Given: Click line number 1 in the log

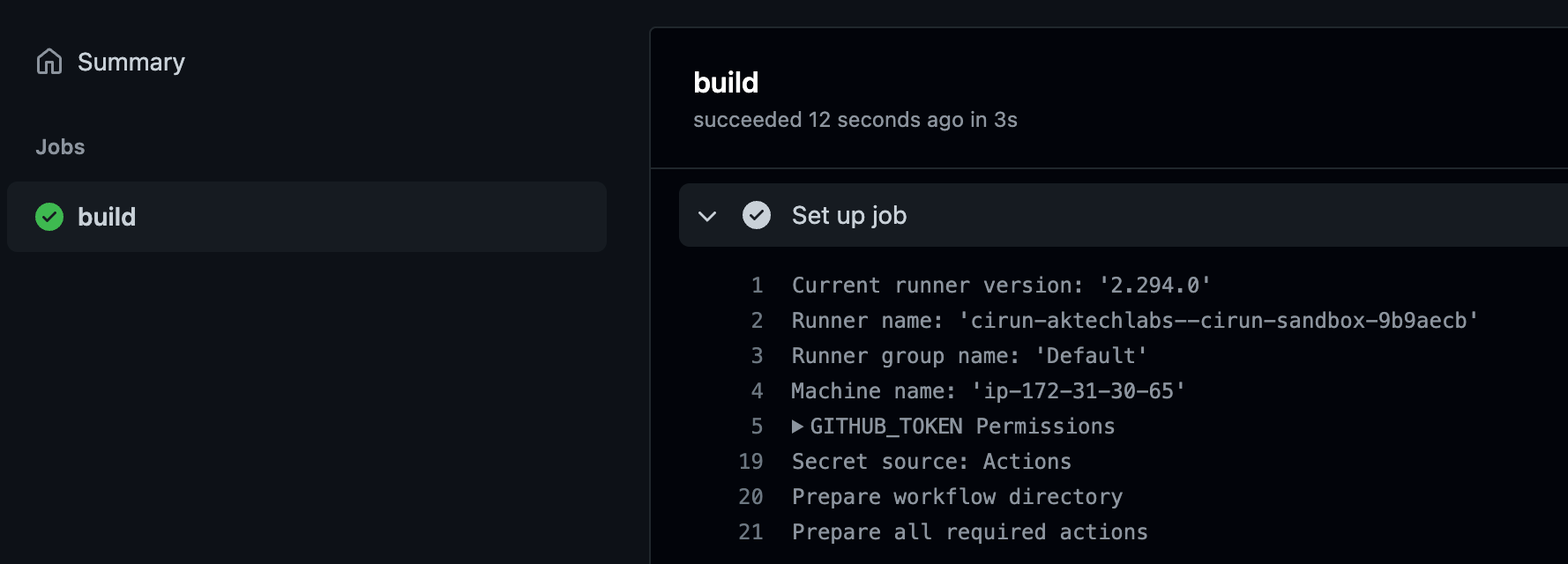Looking at the screenshot, I should click(756, 285).
